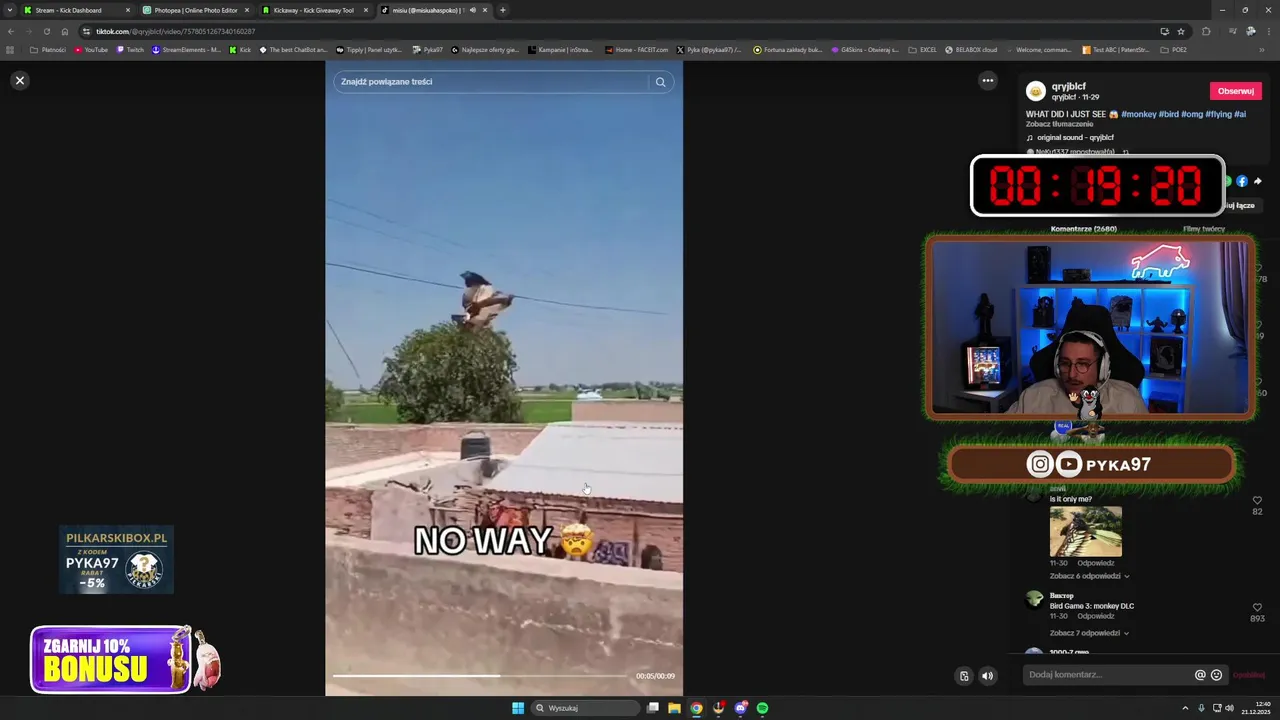Switch to 'Kickaway - Kick Giveaway Tool' tab
The height and width of the screenshot is (720, 1280).
coord(314,10)
